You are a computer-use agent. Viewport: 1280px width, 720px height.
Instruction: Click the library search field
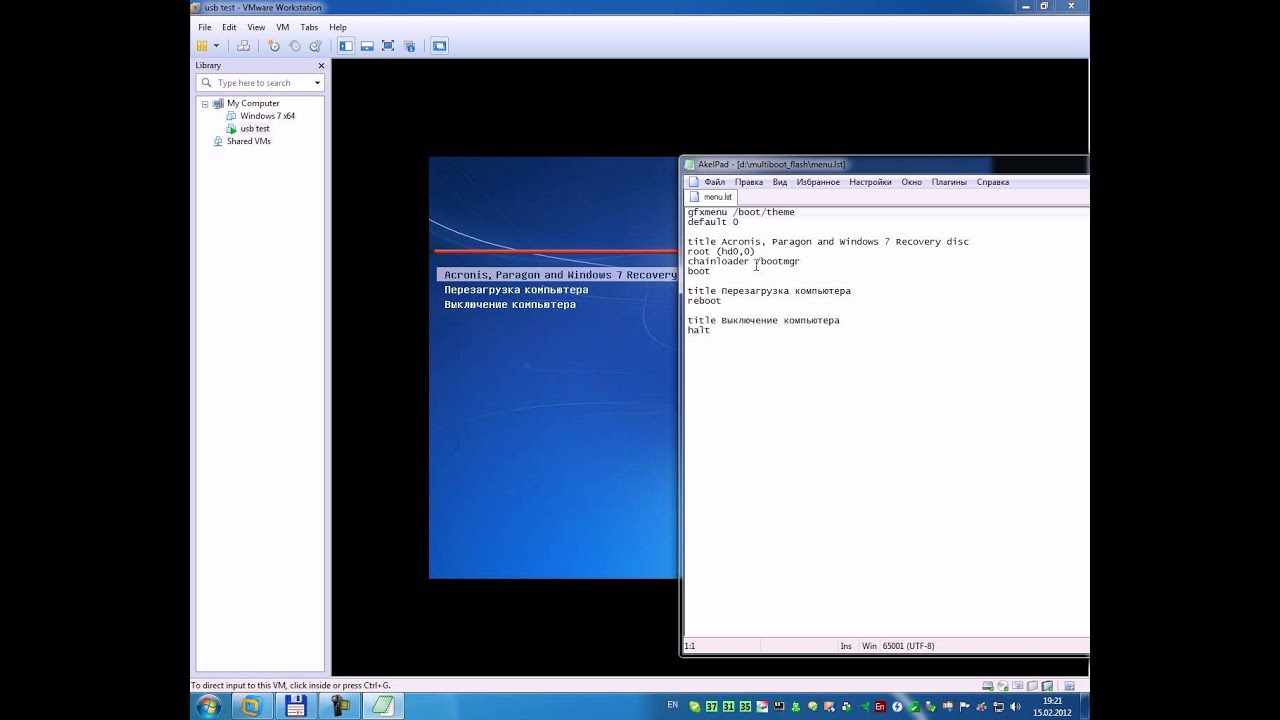[x=260, y=83]
